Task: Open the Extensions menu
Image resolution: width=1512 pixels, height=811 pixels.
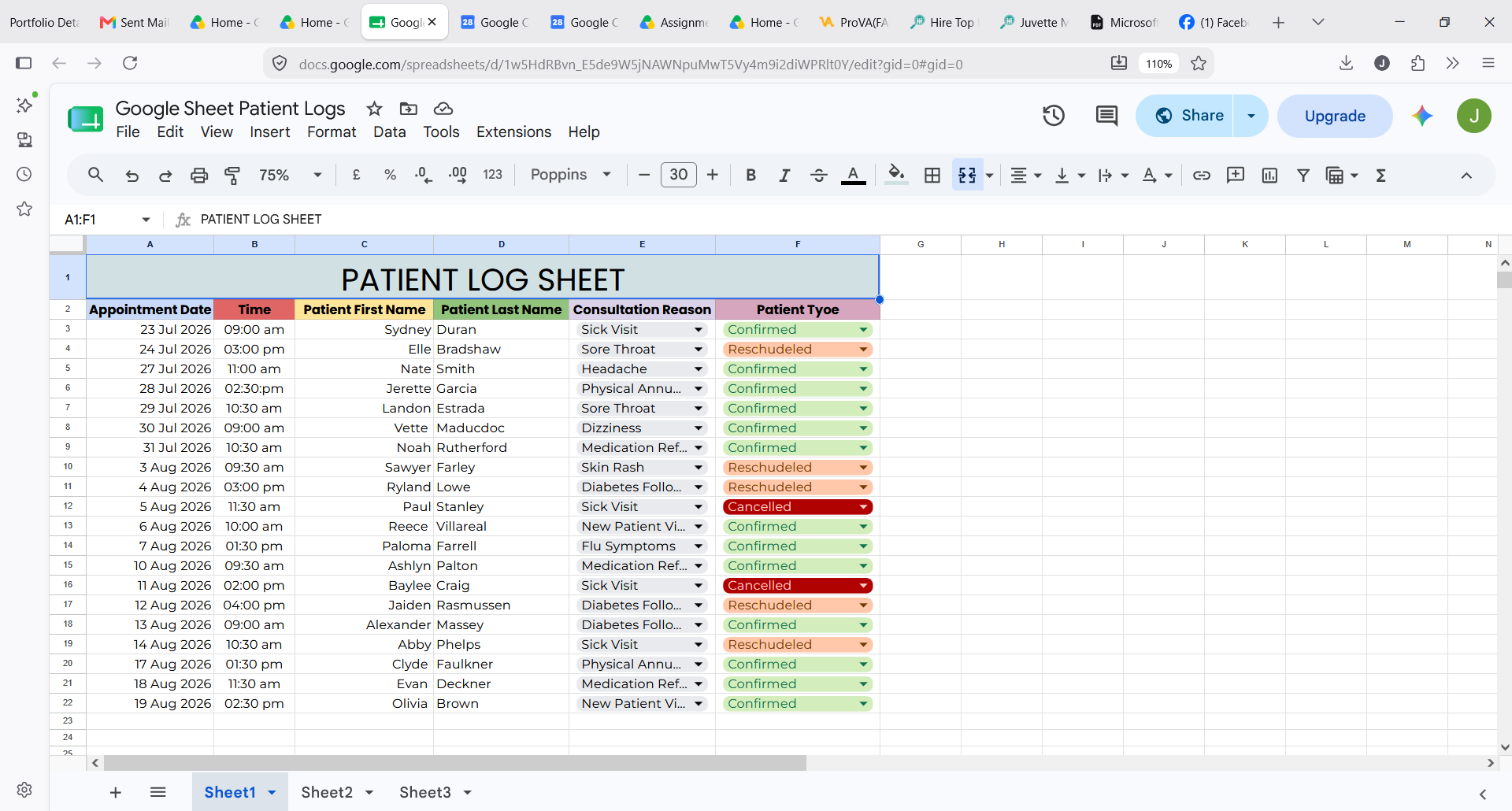Action: (513, 131)
